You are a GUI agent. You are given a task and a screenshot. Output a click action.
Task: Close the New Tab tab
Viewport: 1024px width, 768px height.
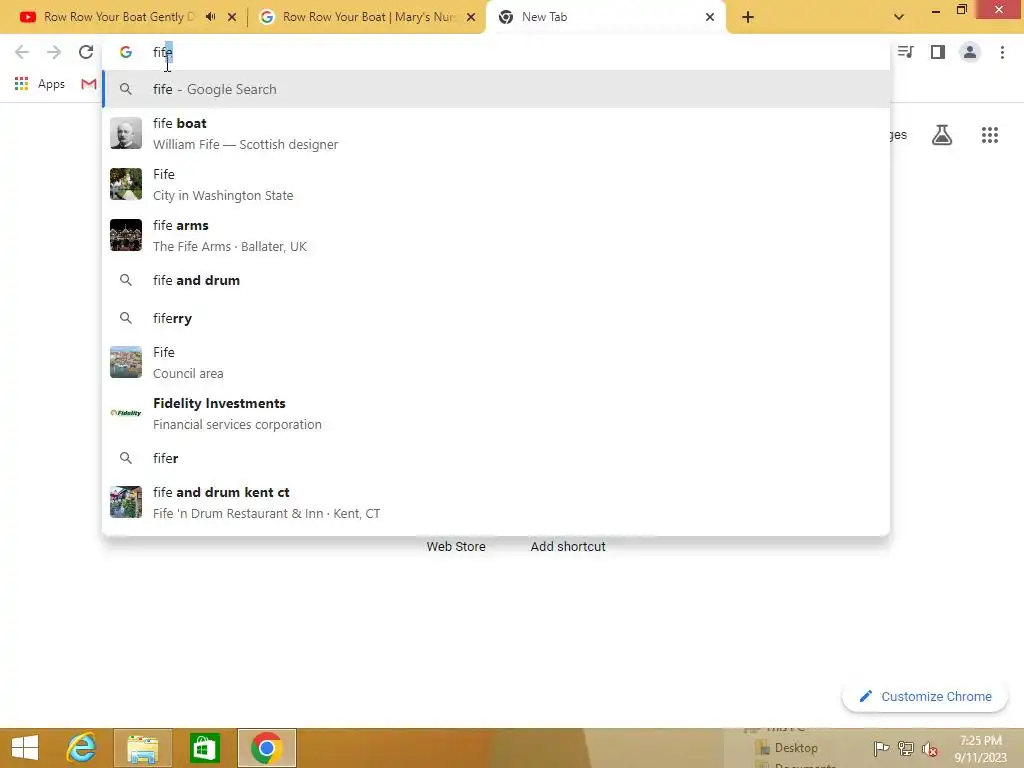[x=710, y=18]
